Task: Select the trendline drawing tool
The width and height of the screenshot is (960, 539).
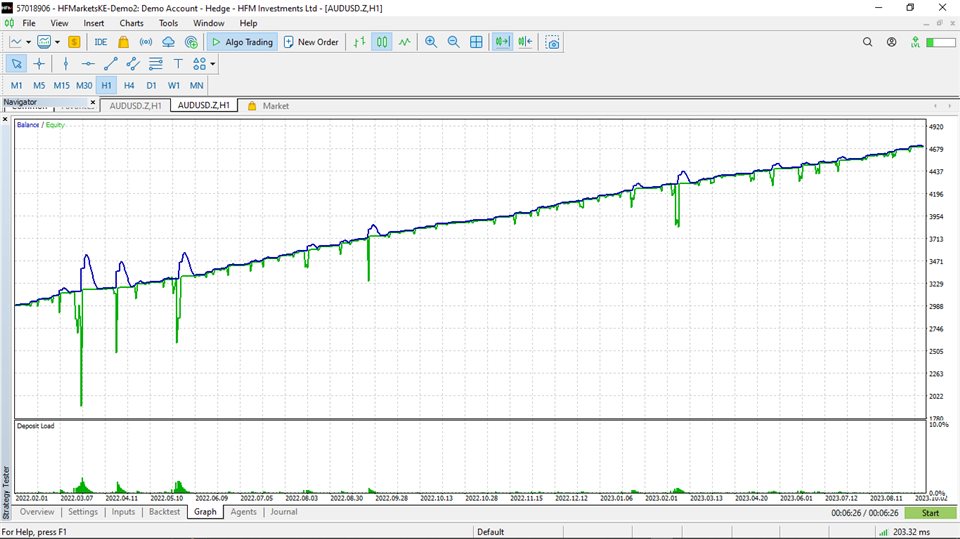Action: pos(111,64)
